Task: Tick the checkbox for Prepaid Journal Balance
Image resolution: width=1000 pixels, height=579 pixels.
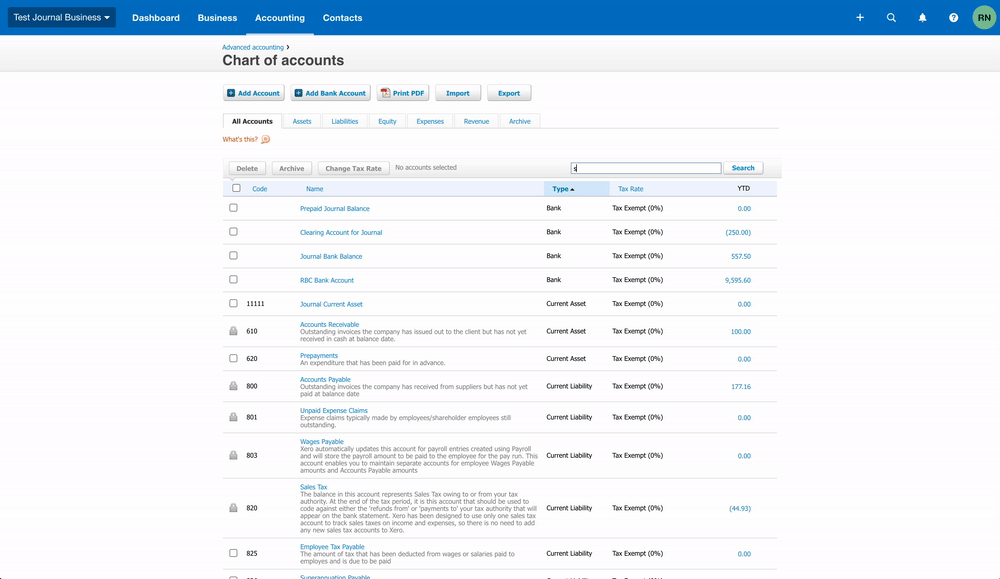Action: pos(233,207)
